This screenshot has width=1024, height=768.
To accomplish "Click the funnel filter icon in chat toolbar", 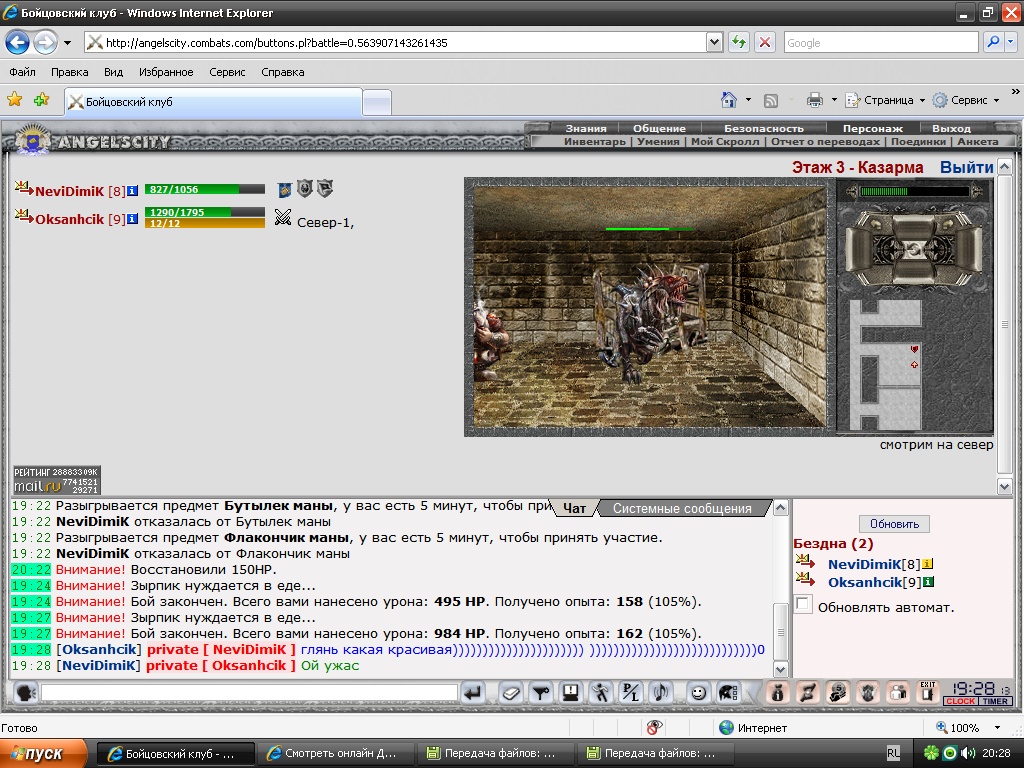I will point(541,692).
